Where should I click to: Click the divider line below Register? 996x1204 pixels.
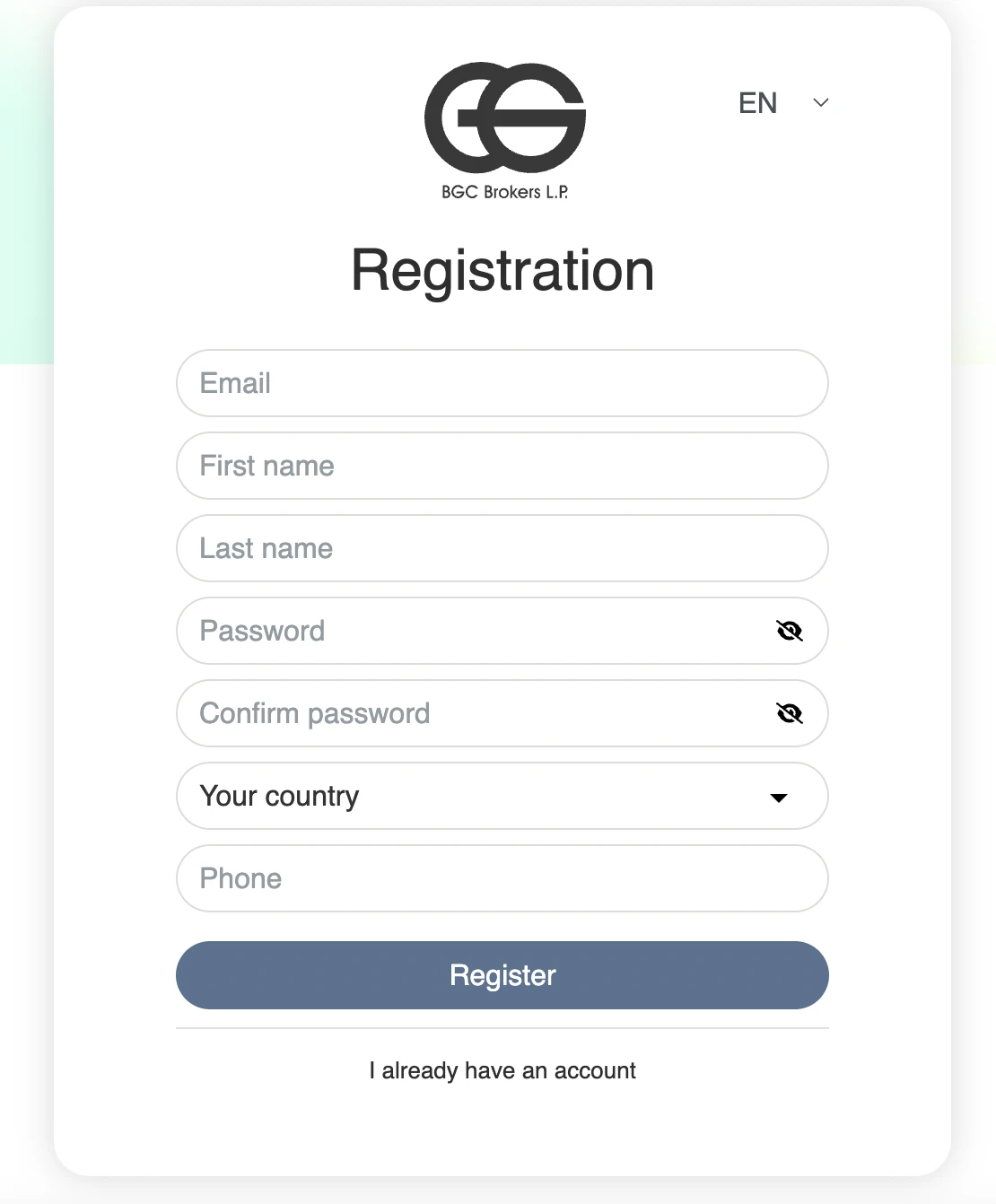(502, 1028)
